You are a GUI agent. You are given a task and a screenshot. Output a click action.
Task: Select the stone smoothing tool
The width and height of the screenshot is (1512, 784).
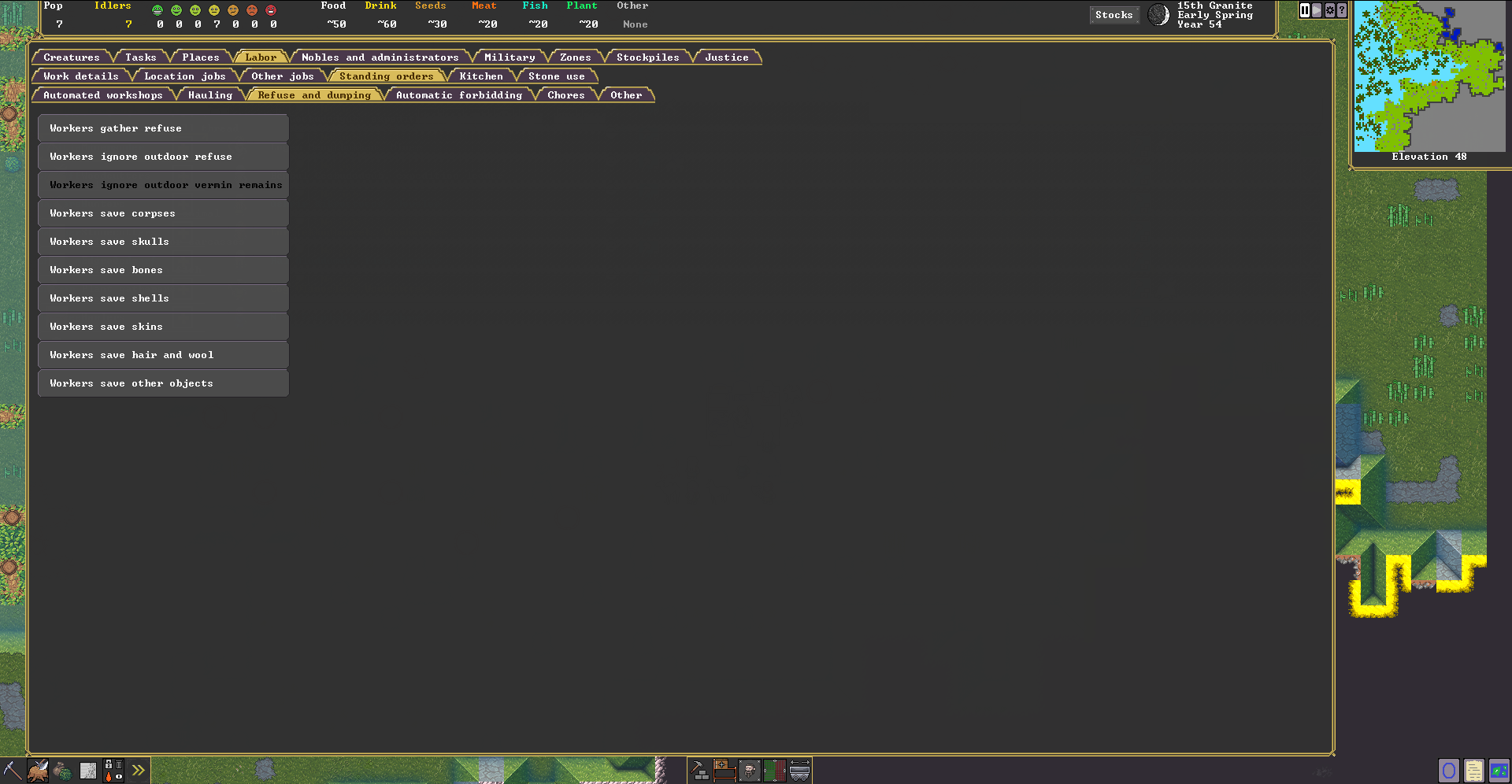(88, 771)
